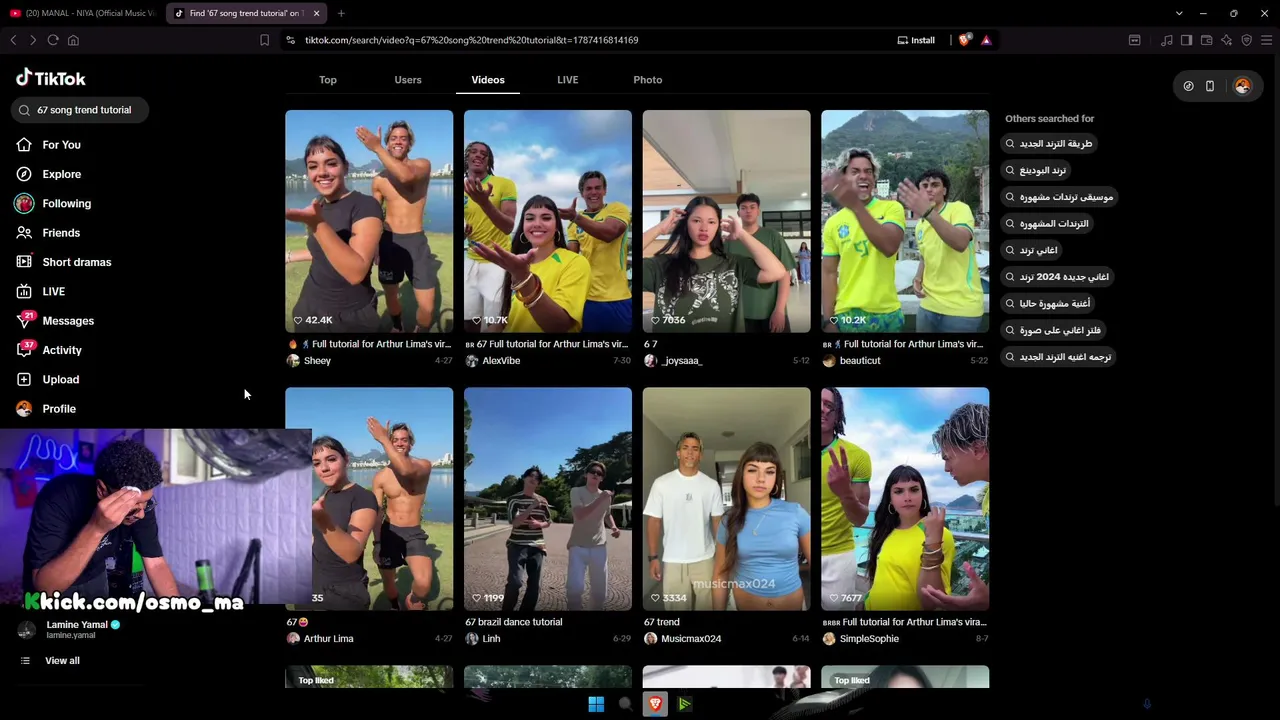Play the beauticut video with 10.2K likes
Image resolution: width=1280 pixels, height=720 pixels.
(x=905, y=221)
